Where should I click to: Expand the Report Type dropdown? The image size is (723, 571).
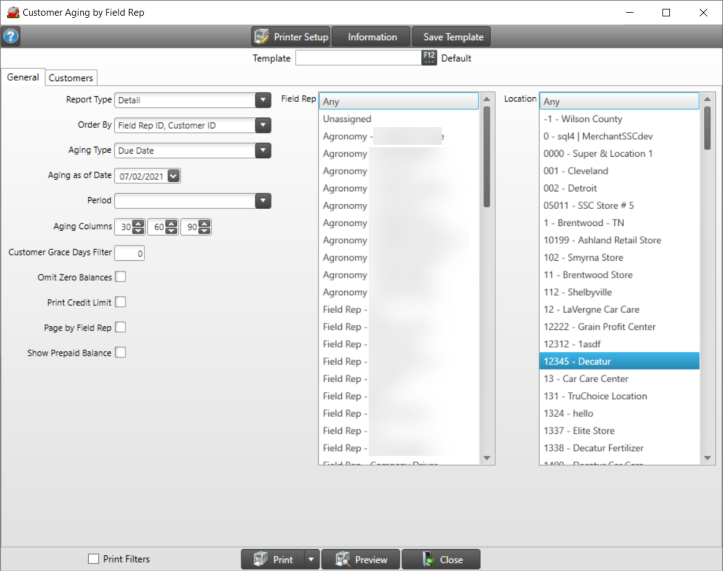(263, 100)
